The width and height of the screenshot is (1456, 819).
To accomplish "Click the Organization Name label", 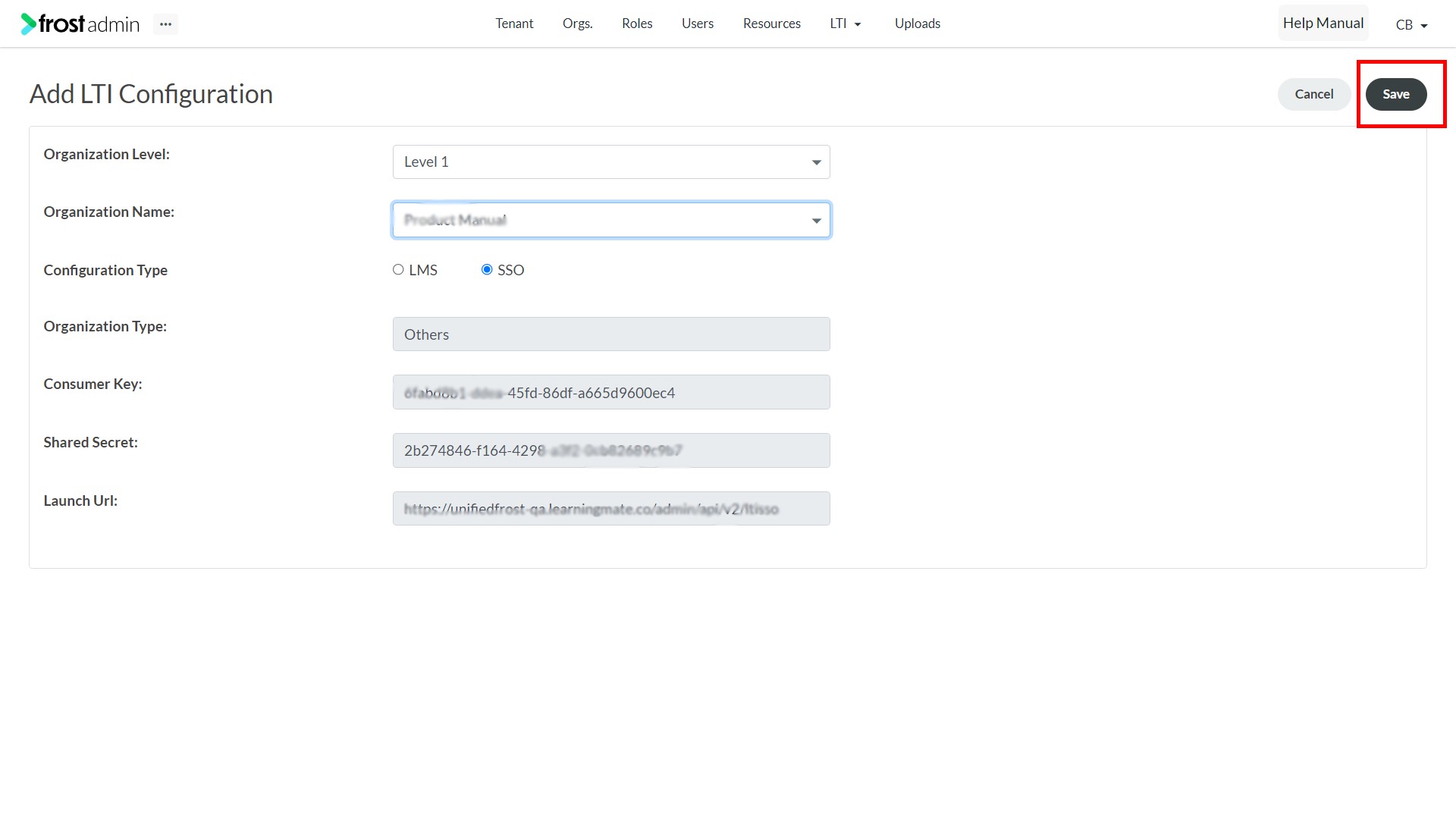I will 108,212.
